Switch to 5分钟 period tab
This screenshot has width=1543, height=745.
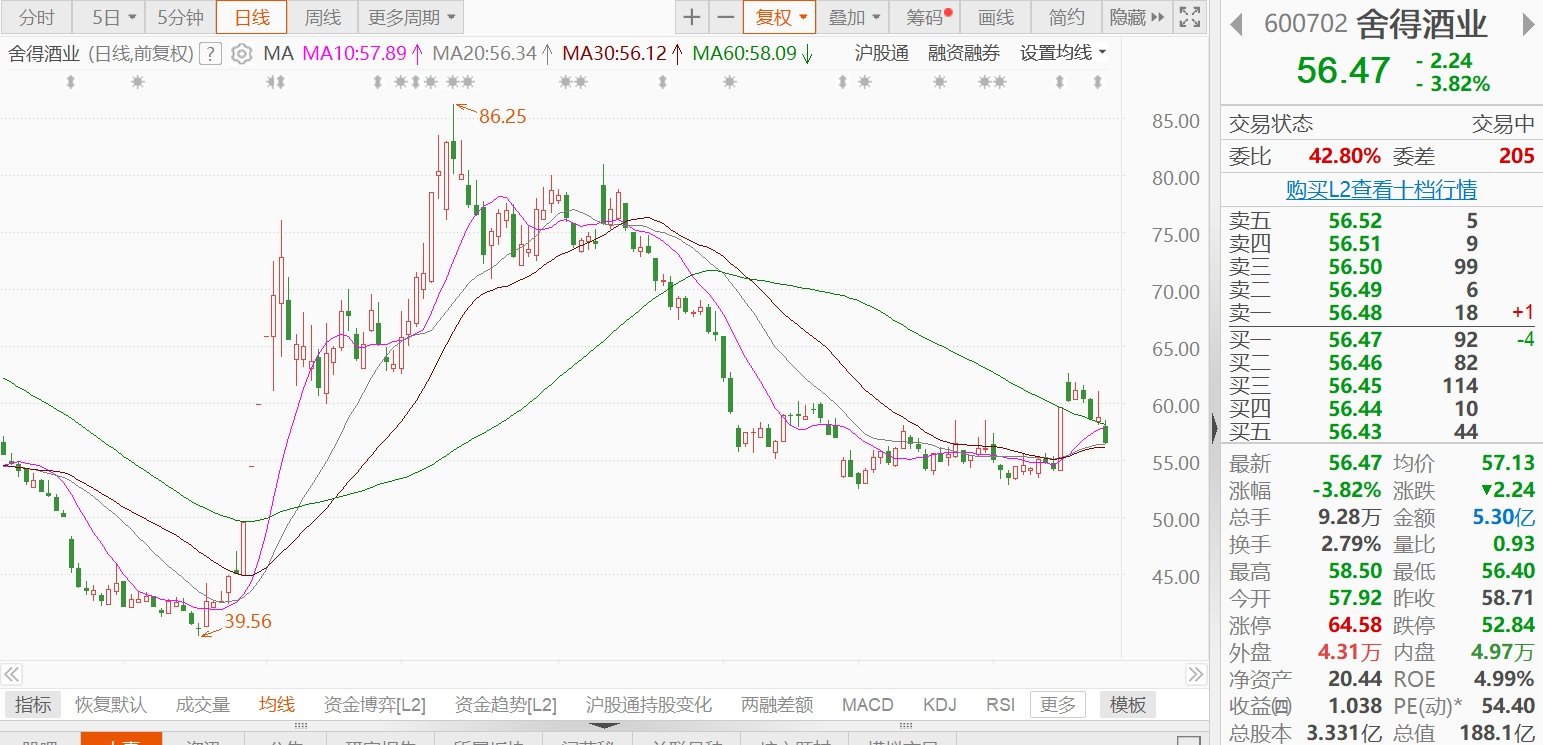pyautogui.click(x=181, y=17)
